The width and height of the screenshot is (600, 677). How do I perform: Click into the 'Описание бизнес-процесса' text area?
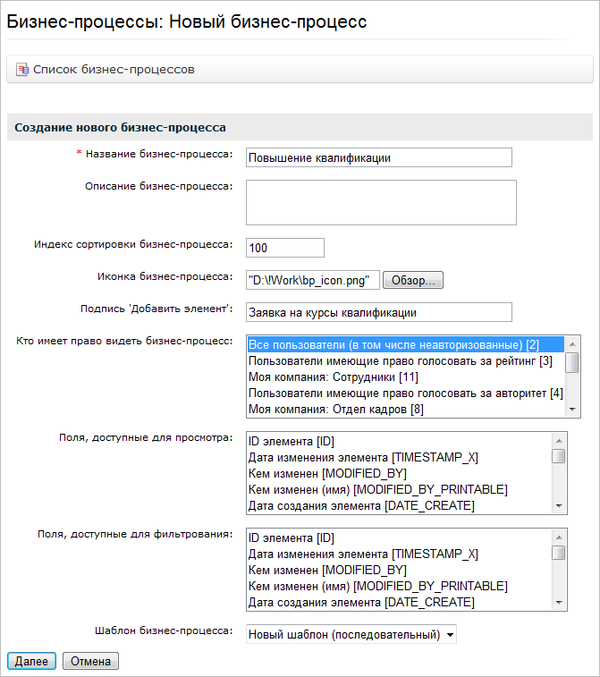380,202
